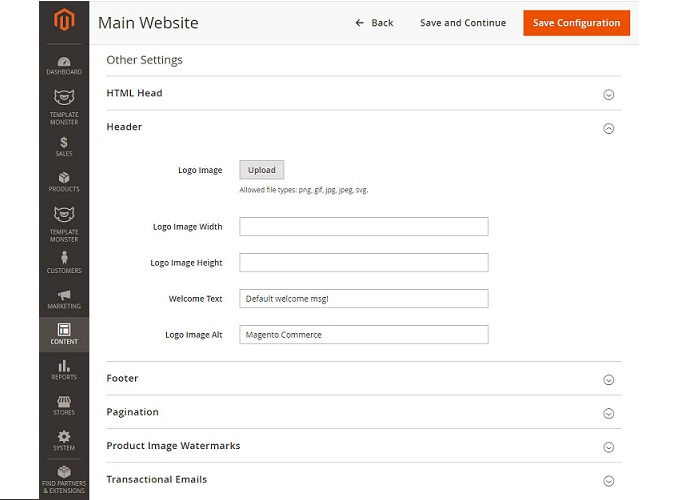Click the Logo Image Width field
Screen dimensions: 700x500
click(x=363, y=227)
